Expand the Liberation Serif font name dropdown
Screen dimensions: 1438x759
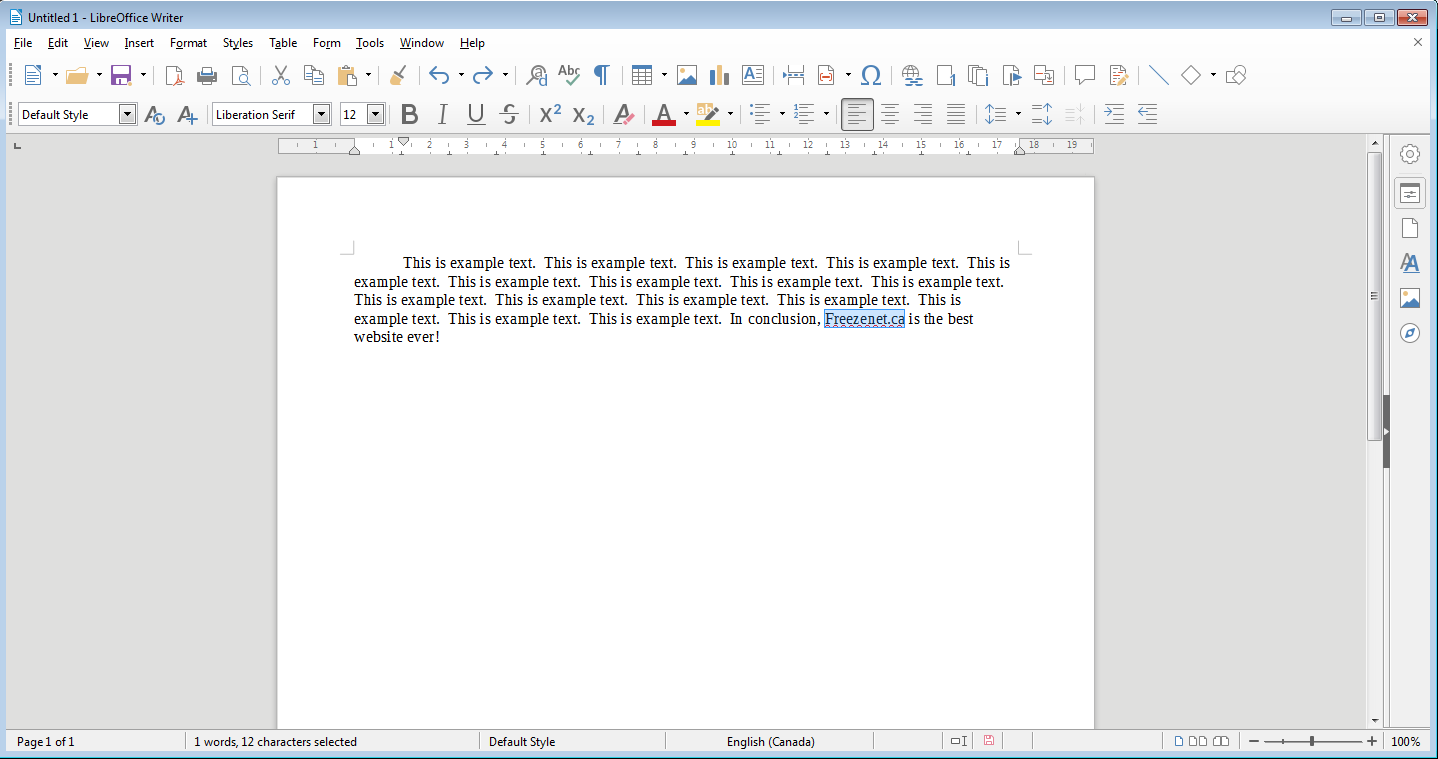click(x=321, y=115)
